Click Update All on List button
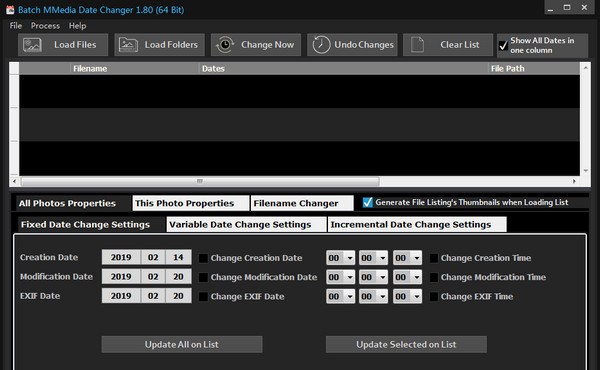Viewport: 600px width, 370px height. (182, 344)
